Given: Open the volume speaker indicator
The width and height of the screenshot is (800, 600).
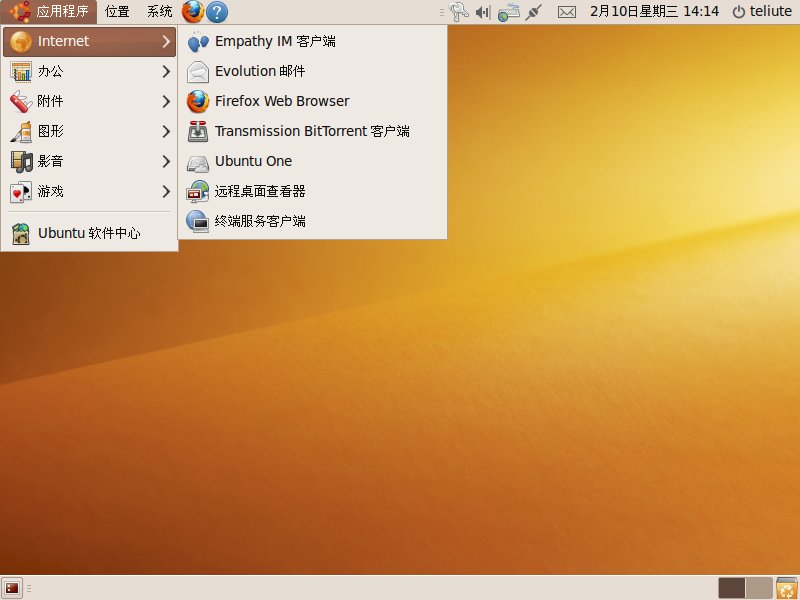Looking at the screenshot, I should coord(483,12).
